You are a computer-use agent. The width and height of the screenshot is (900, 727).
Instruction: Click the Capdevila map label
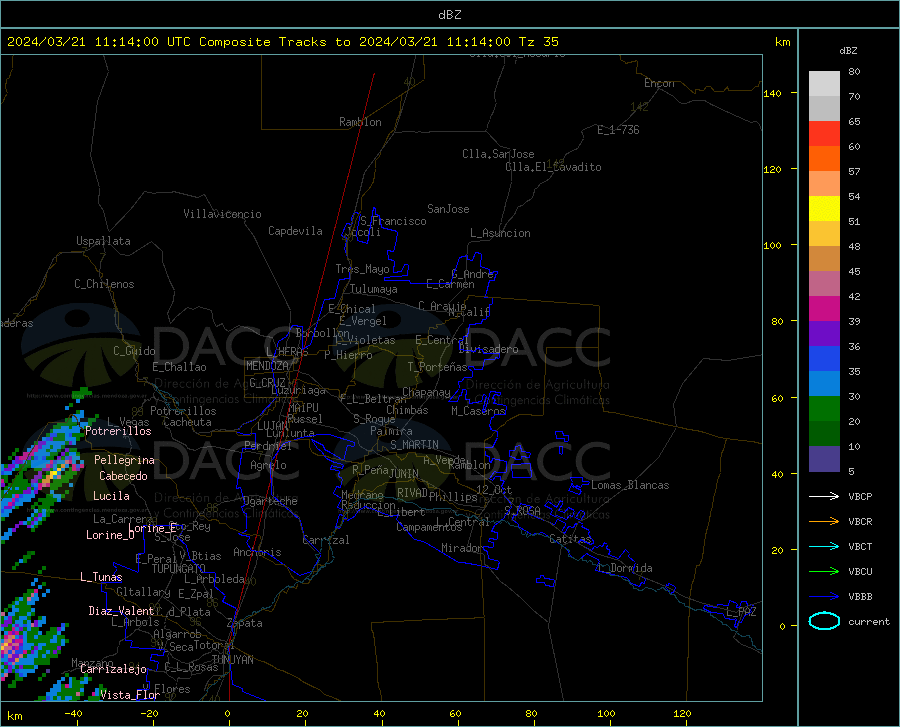(x=295, y=231)
